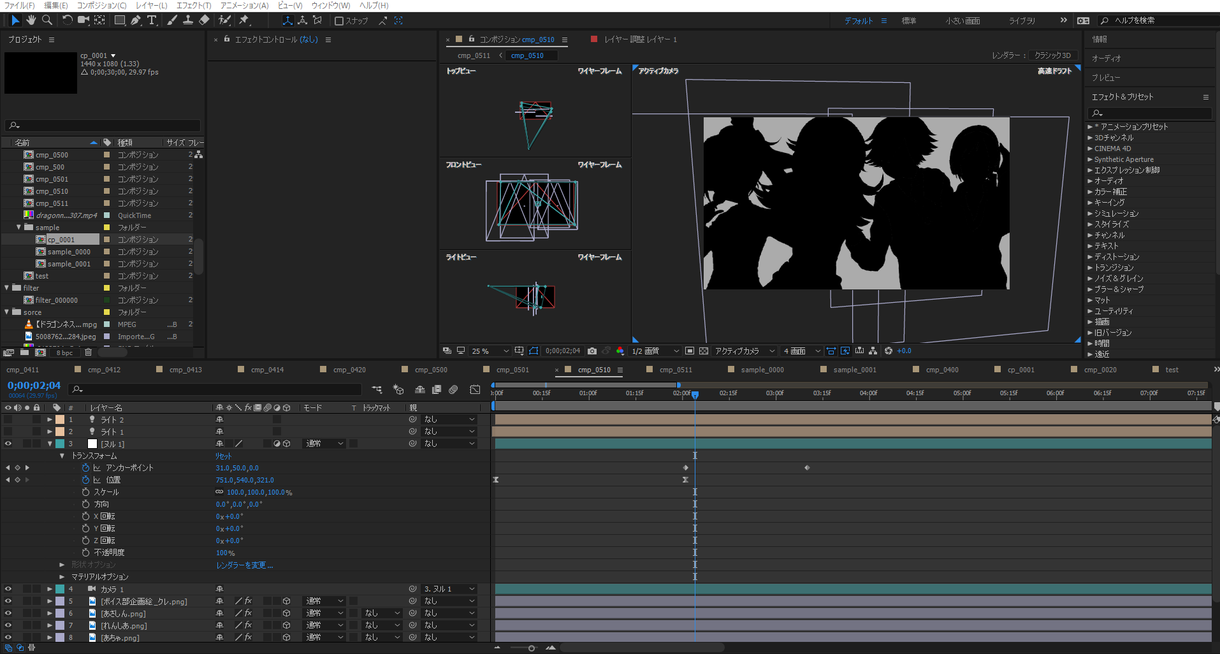Screen dimensions: 1220x654
Task: Switch to View Axis mode
Action: (x=318, y=20)
